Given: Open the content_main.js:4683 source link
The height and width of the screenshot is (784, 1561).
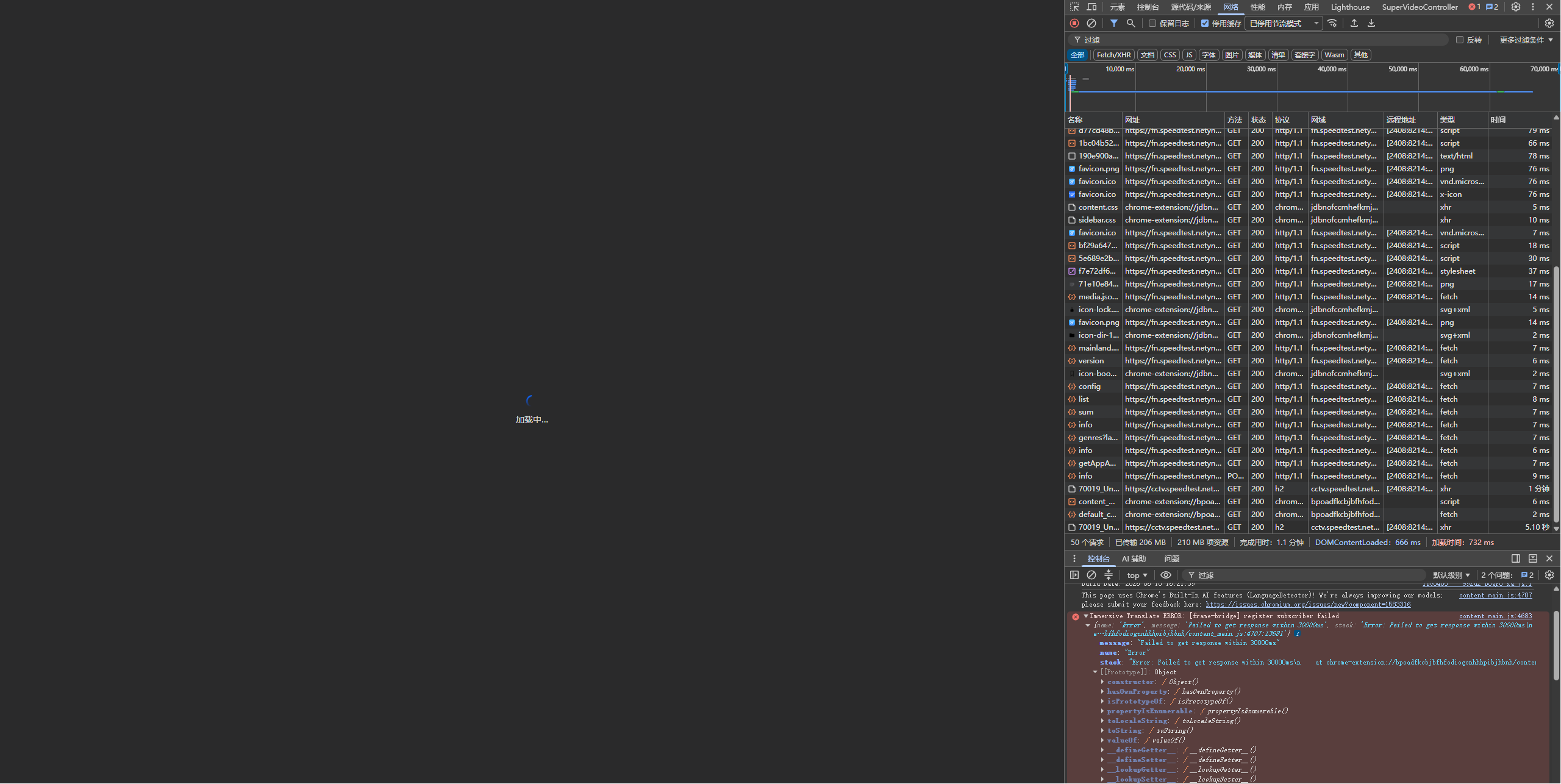Looking at the screenshot, I should tap(1495, 616).
